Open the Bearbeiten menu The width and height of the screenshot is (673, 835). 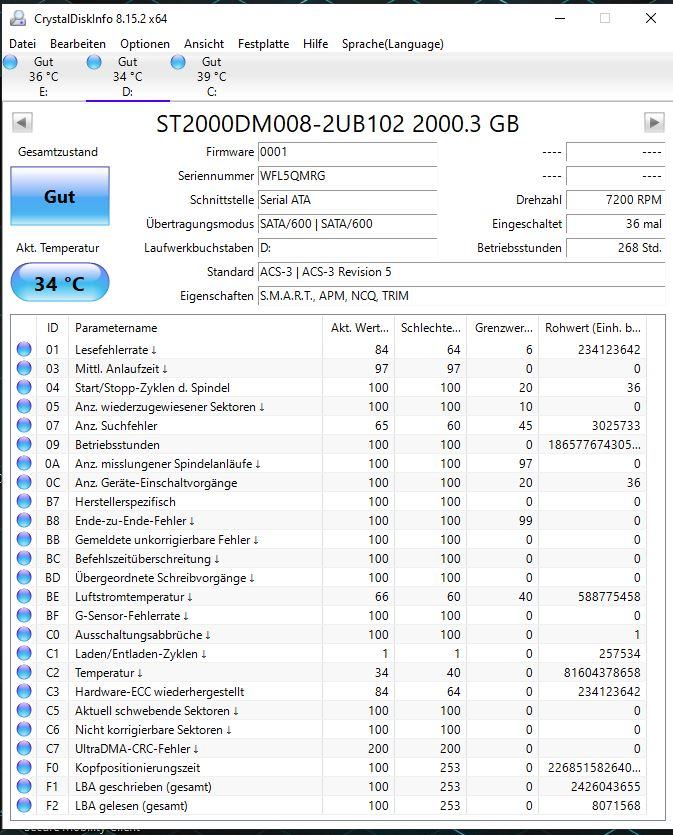tap(78, 44)
